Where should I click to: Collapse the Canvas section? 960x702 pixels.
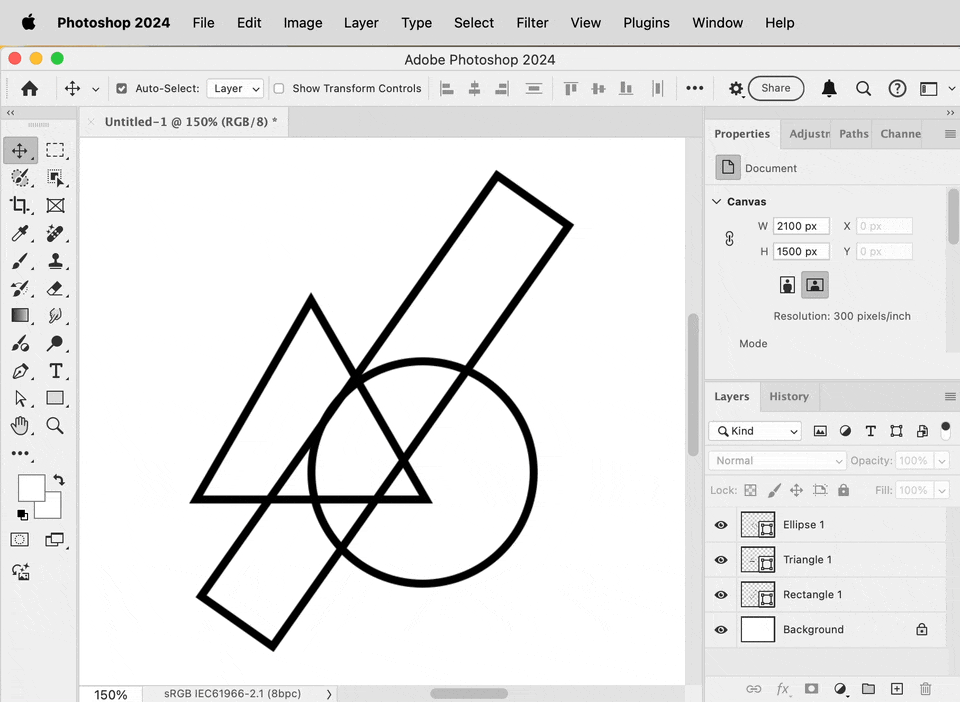[716, 201]
